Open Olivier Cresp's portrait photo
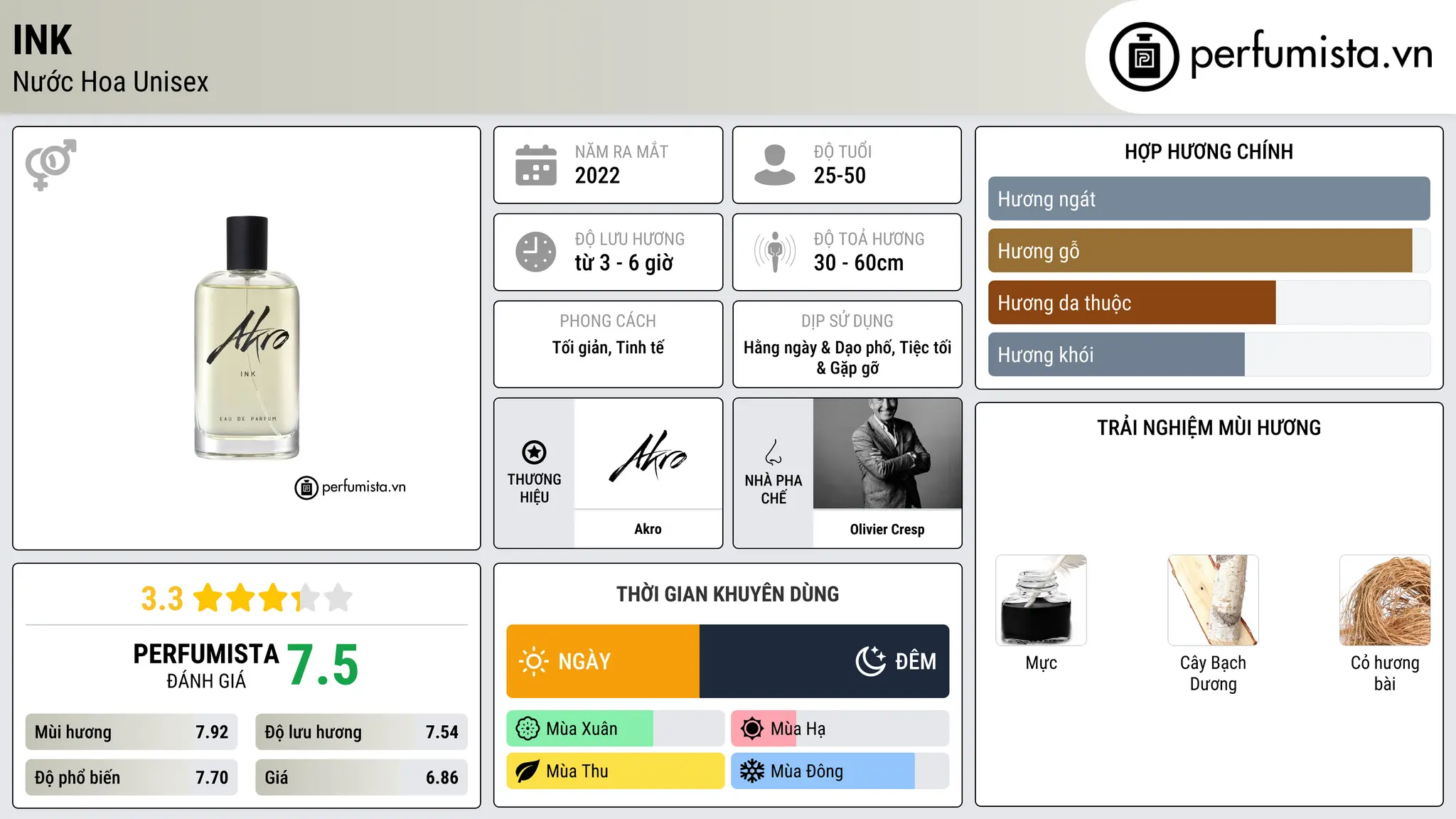1456x819 pixels. (x=887, y=454)
